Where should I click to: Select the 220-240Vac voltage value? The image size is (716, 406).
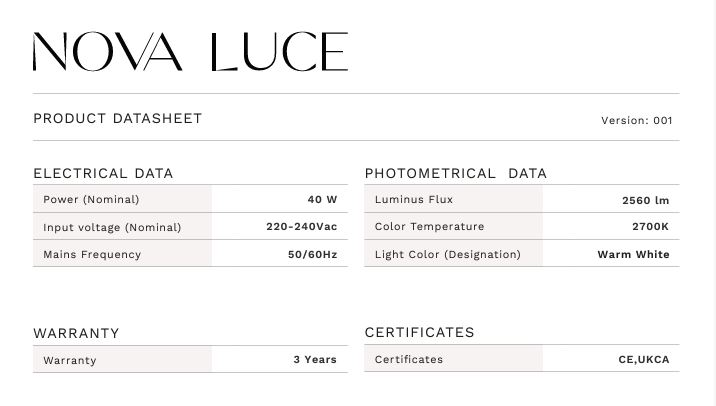[301, 227]
